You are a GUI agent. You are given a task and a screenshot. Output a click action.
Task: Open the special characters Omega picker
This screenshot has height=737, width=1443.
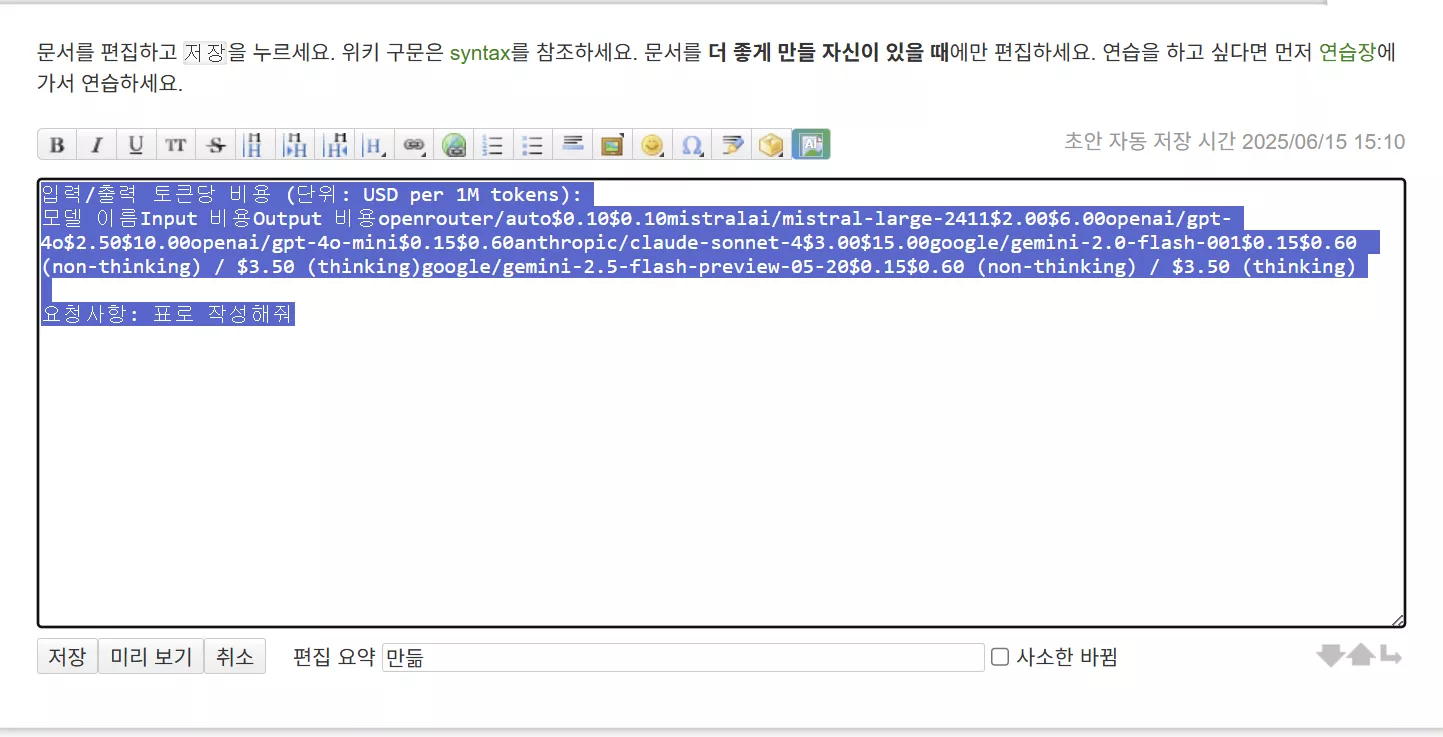pyautogui.click(x=692, y=145)
